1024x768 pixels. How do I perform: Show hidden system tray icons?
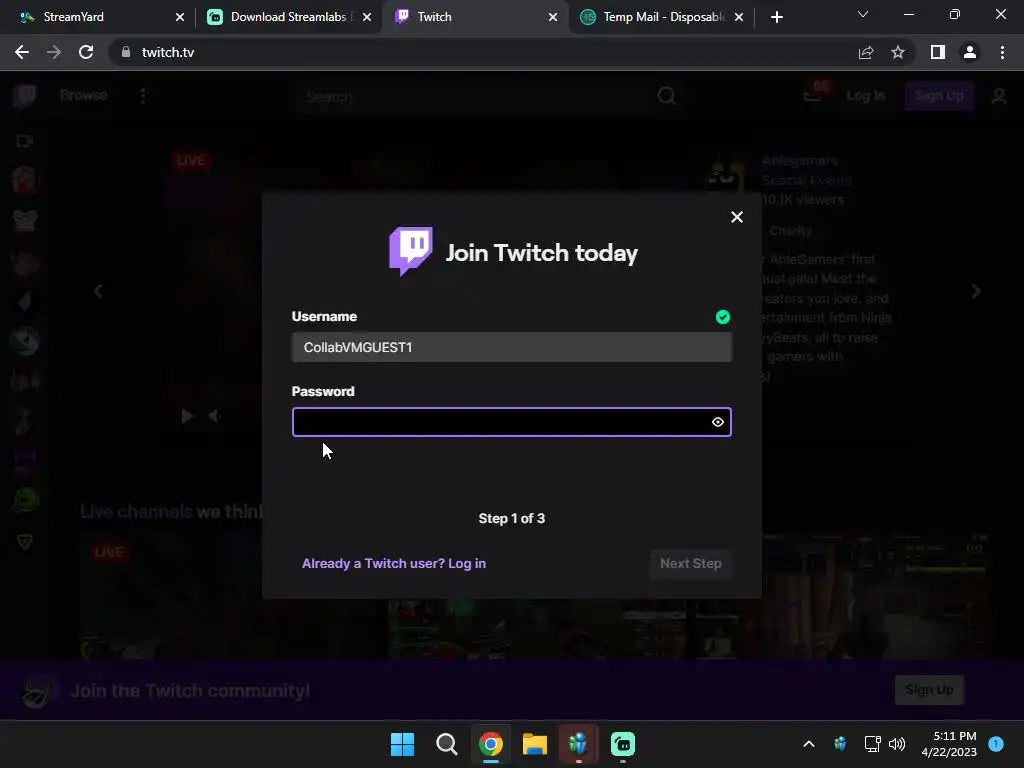[x=808, y=744]
